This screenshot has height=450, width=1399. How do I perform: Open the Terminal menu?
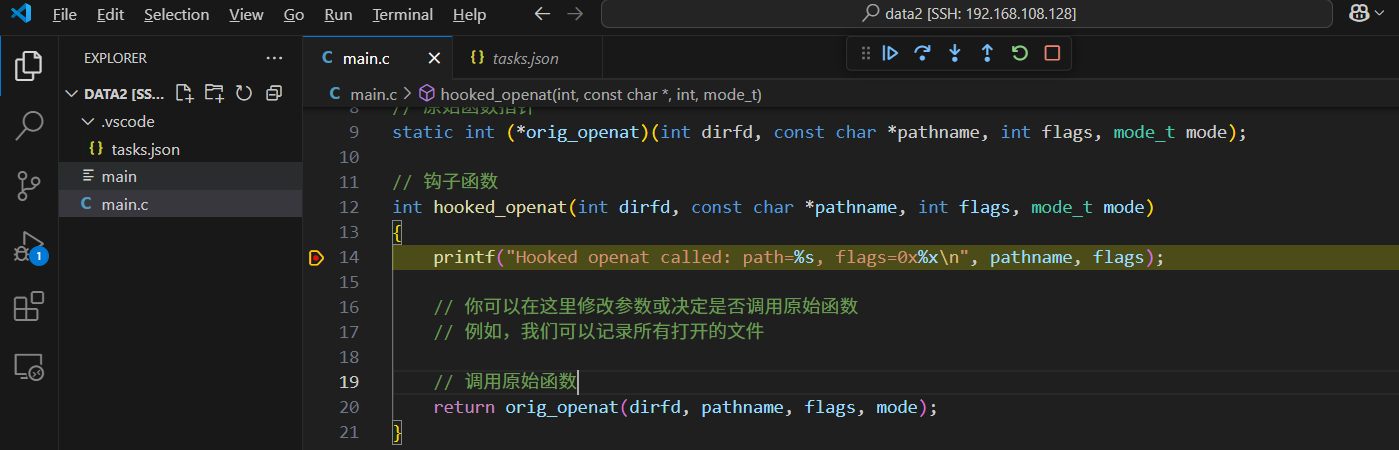coord(402,15)
